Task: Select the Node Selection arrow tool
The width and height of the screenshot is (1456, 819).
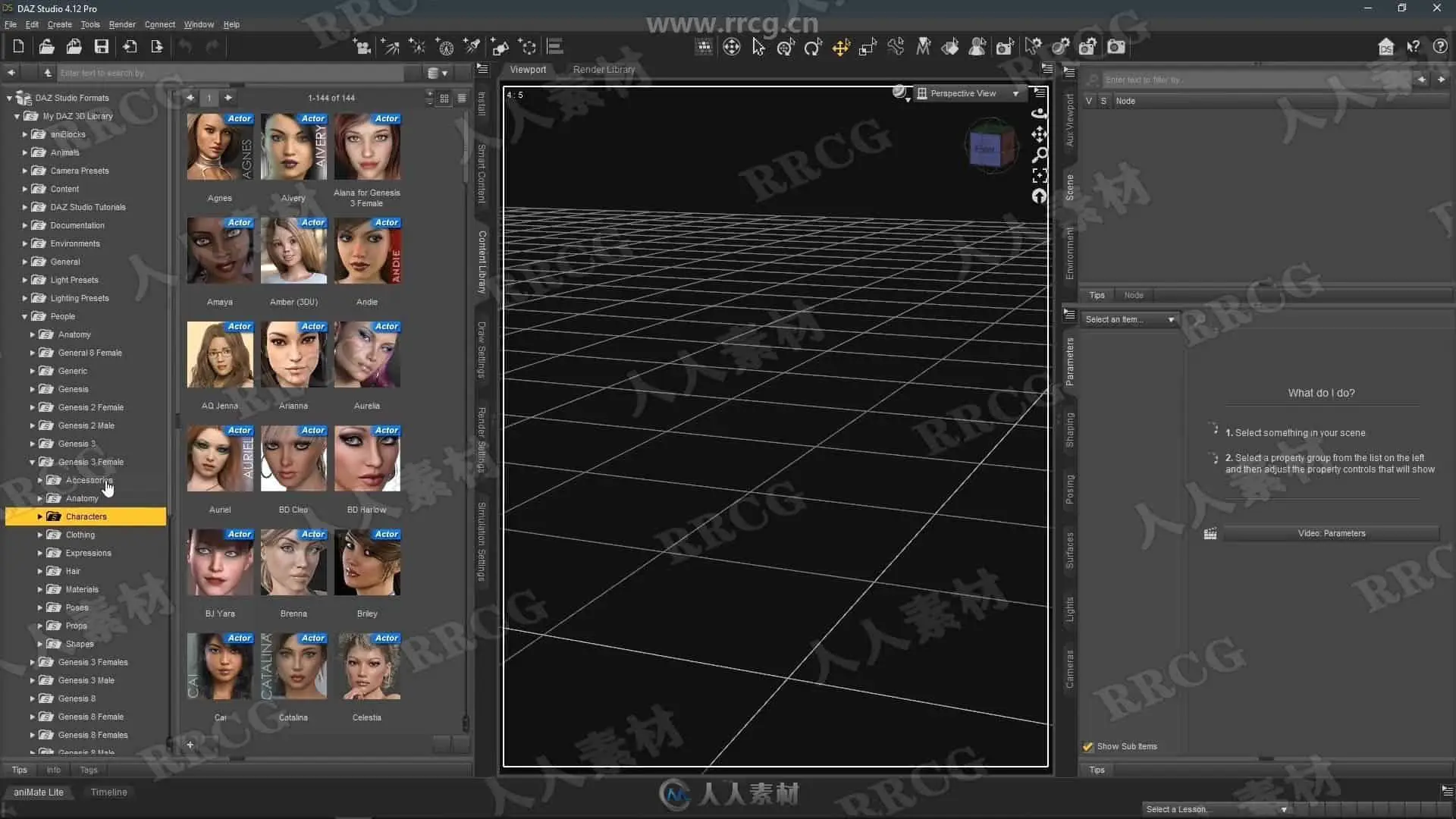Action: coord(758,48)
